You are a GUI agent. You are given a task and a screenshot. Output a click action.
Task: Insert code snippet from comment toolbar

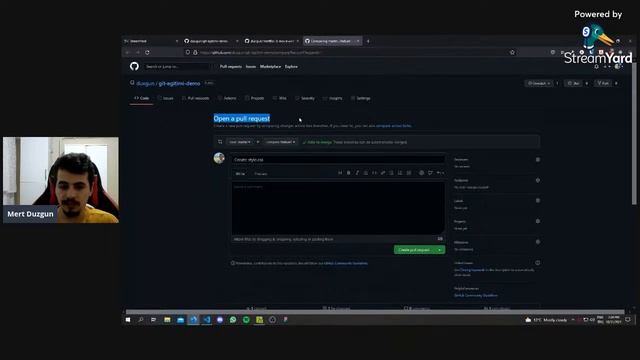pos(374,173)
